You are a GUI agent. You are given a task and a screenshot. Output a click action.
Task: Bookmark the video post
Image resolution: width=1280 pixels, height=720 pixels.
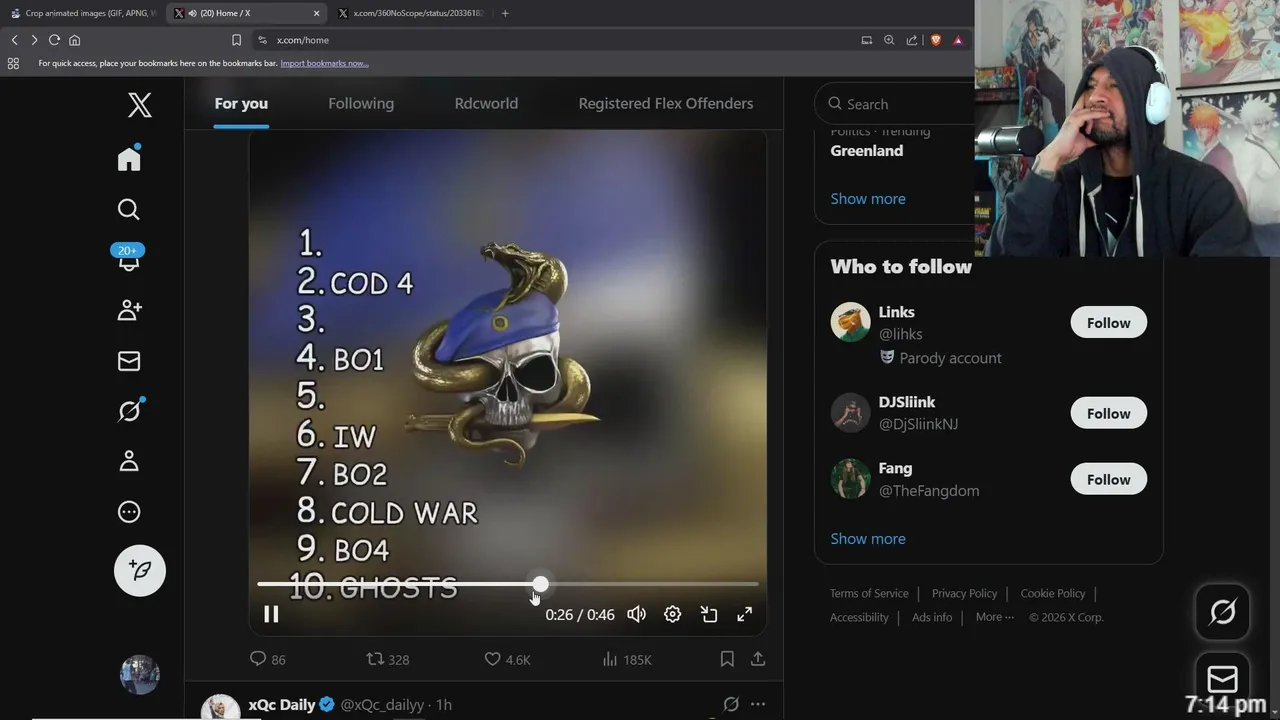coord(727,659)
